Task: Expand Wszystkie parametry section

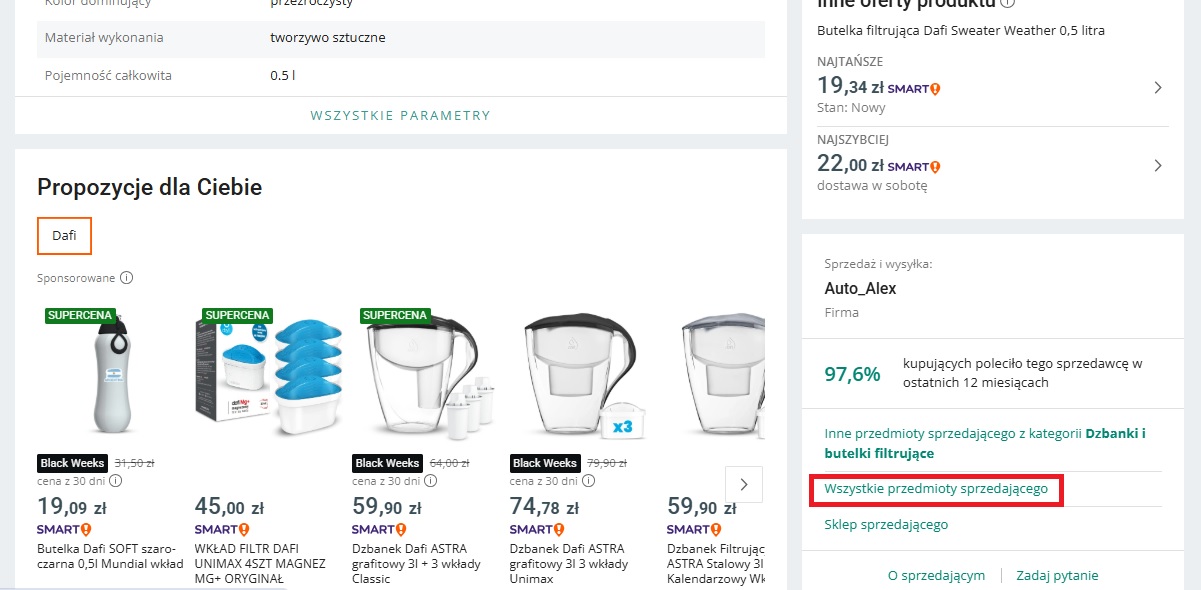Action: [x=400, y=115]
